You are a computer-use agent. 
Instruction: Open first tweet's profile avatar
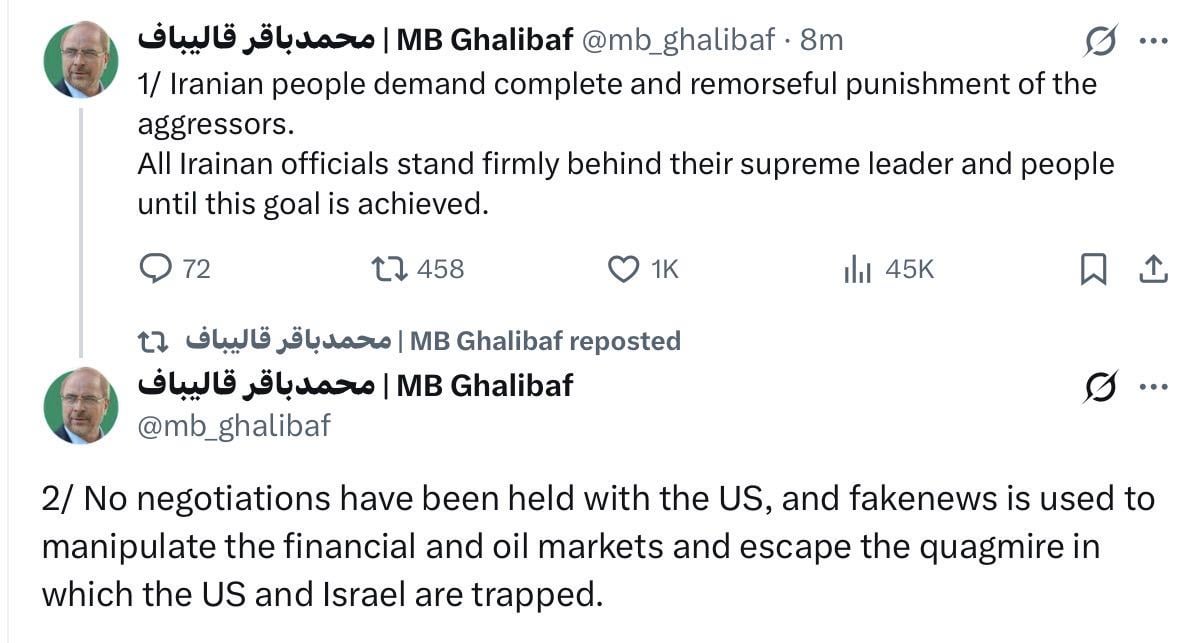pyautogui.click(x=81, y=59)
